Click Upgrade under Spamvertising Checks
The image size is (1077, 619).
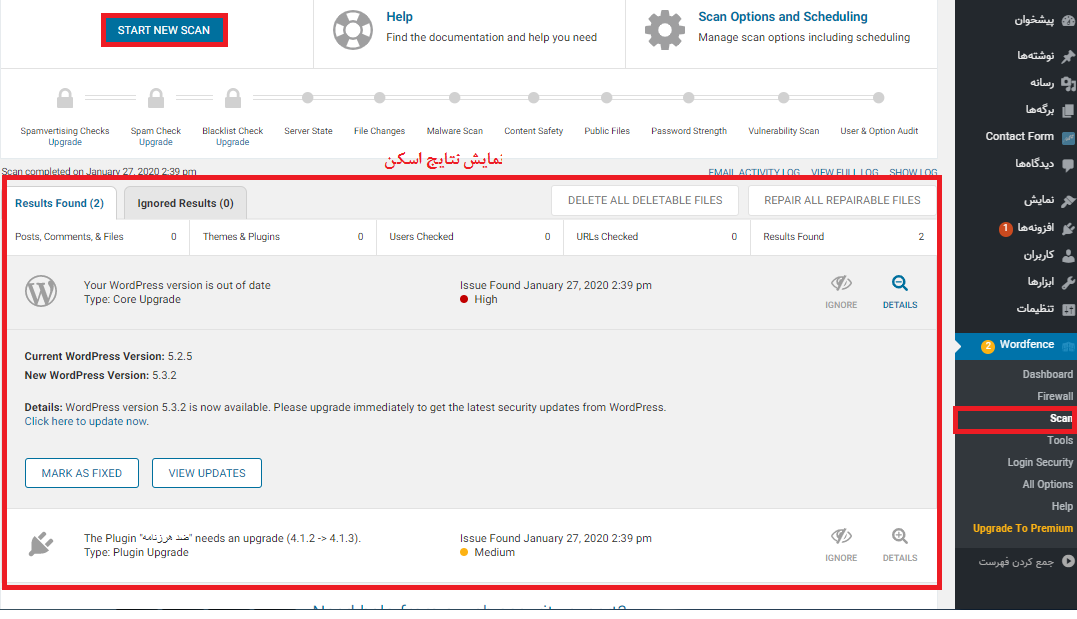pos(65,142)
